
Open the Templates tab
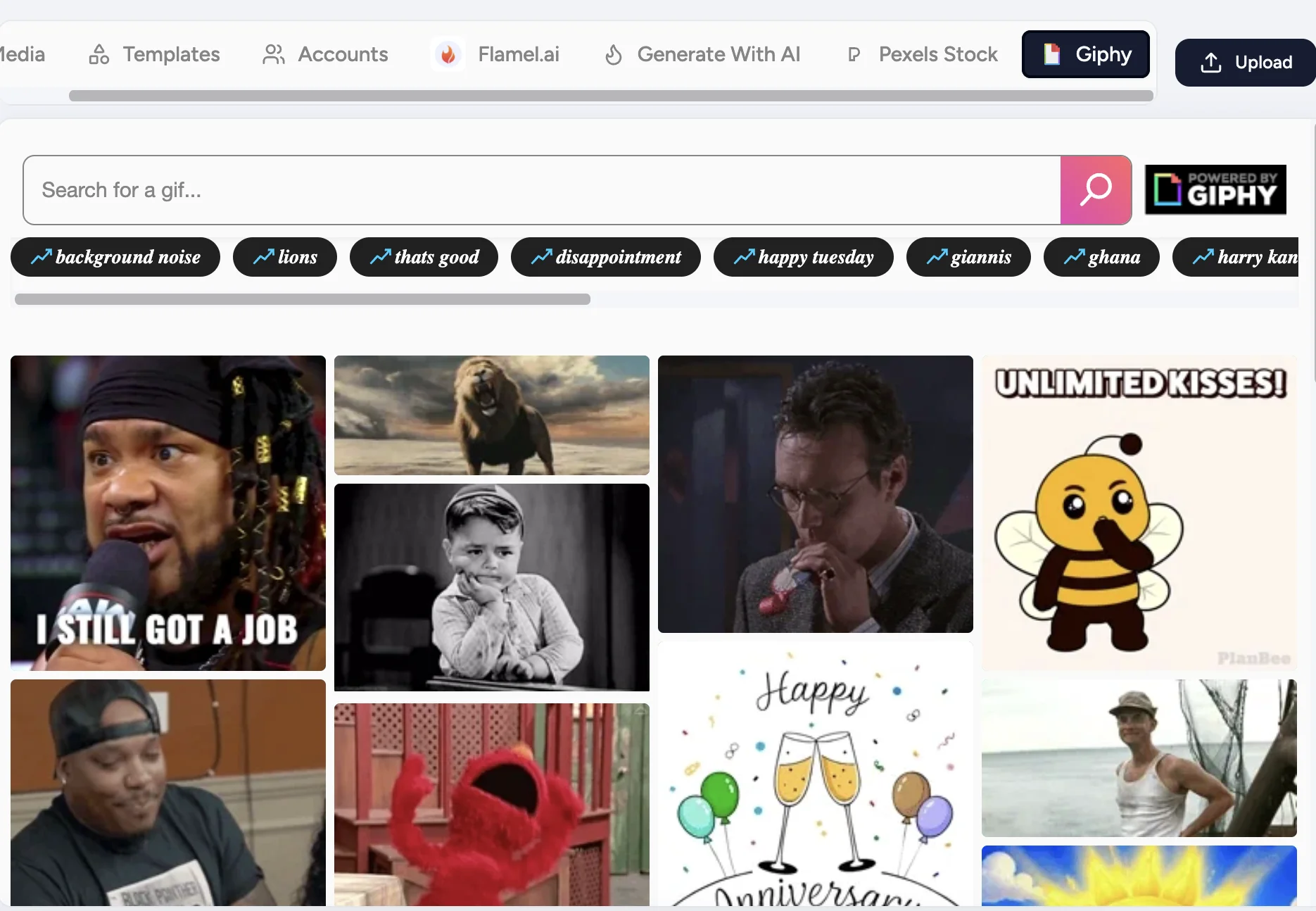[154, 54]
